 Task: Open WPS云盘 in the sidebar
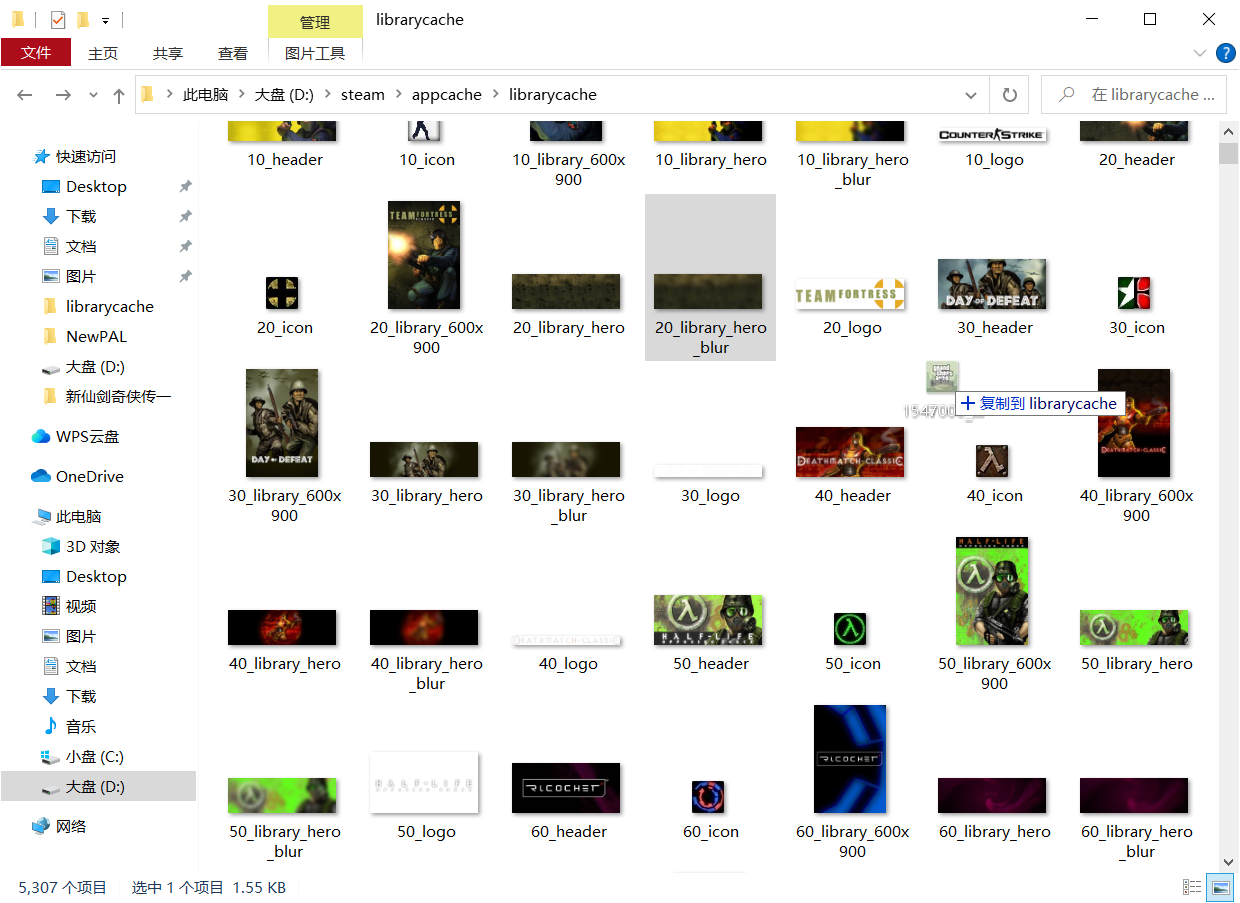coord(76,437)
